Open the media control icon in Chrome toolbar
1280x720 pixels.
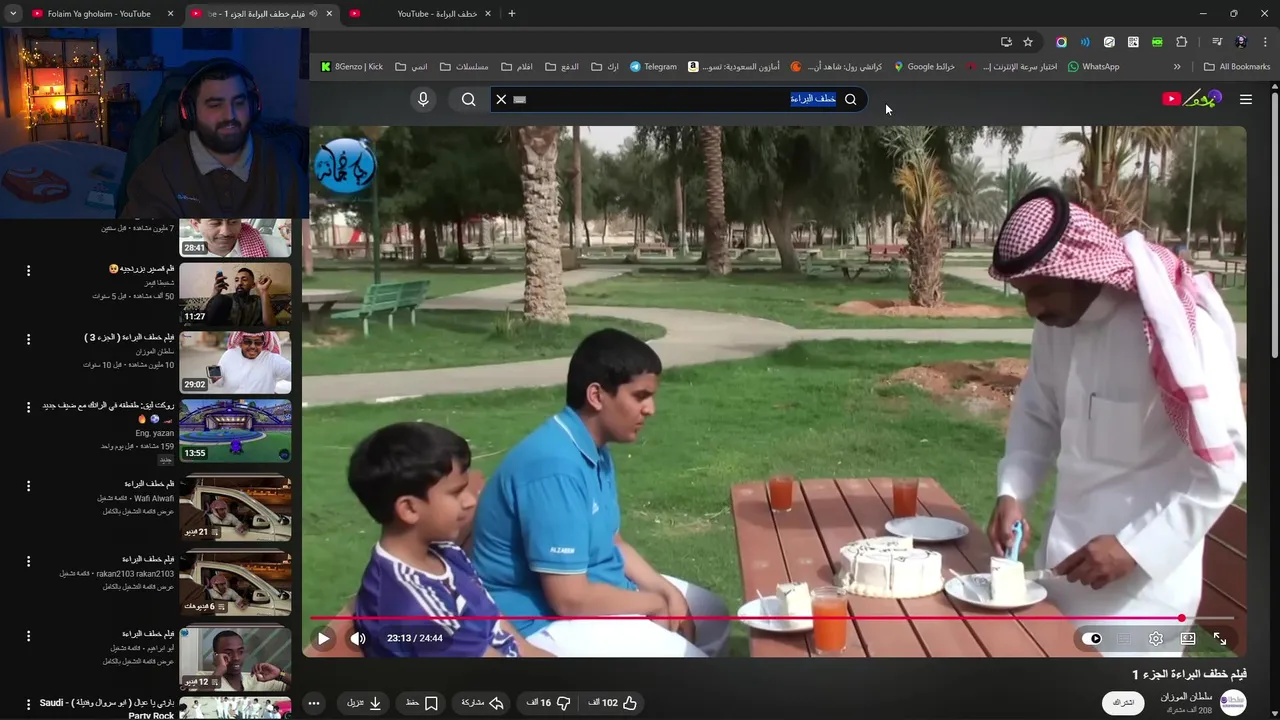coord(1217,42)
